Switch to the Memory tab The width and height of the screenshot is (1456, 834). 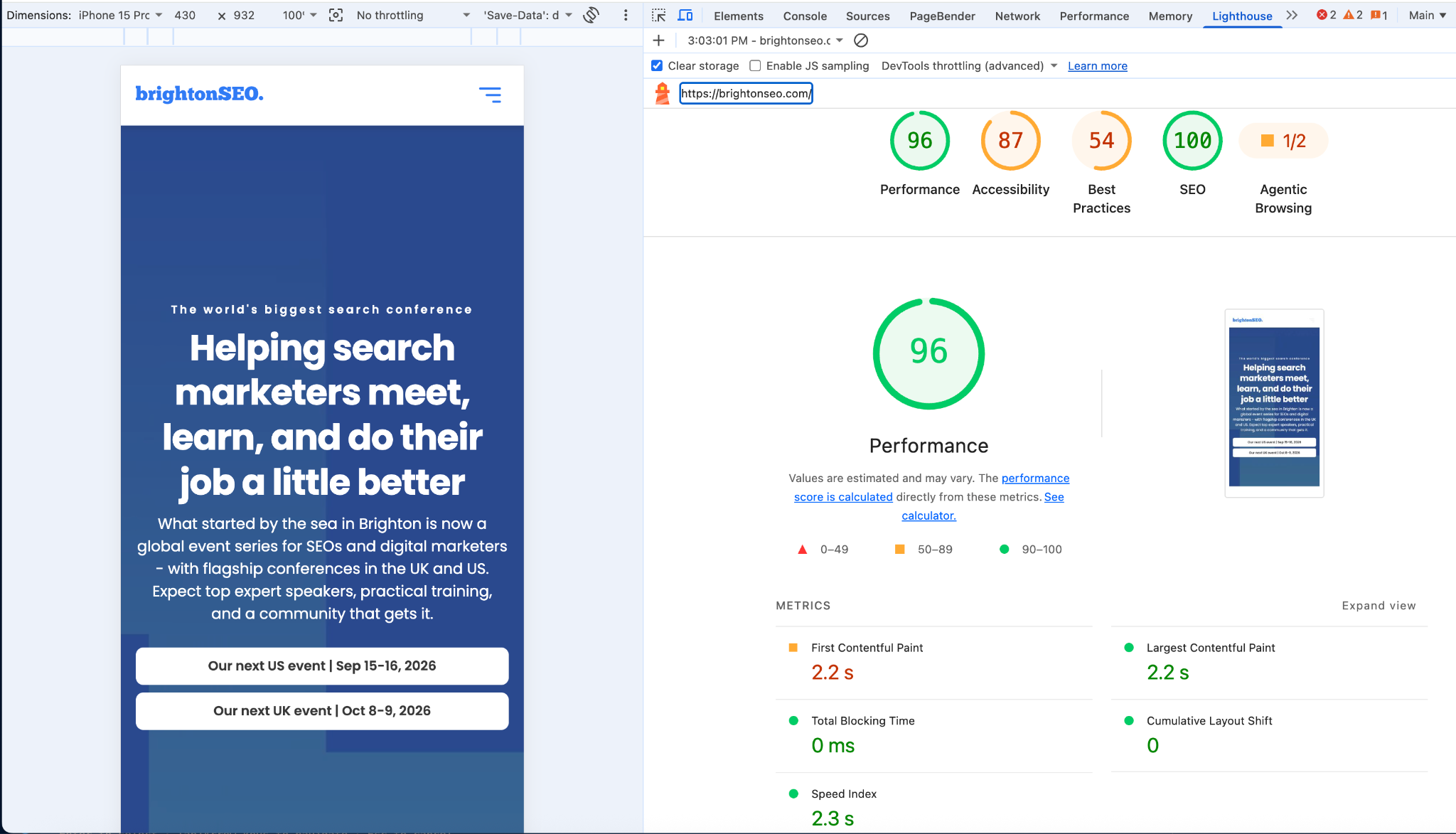(x=1170, y=16)
